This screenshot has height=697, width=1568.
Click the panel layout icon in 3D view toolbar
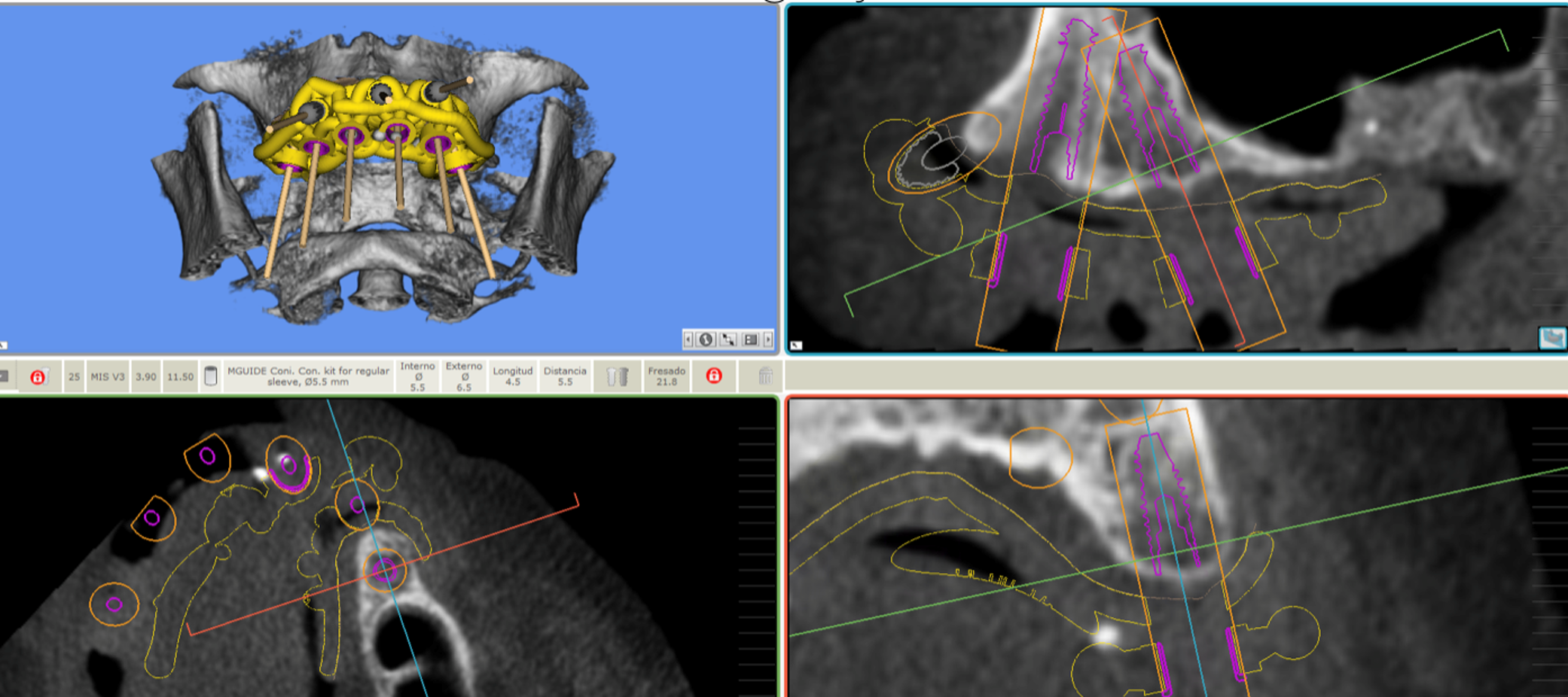pos(750,339)
